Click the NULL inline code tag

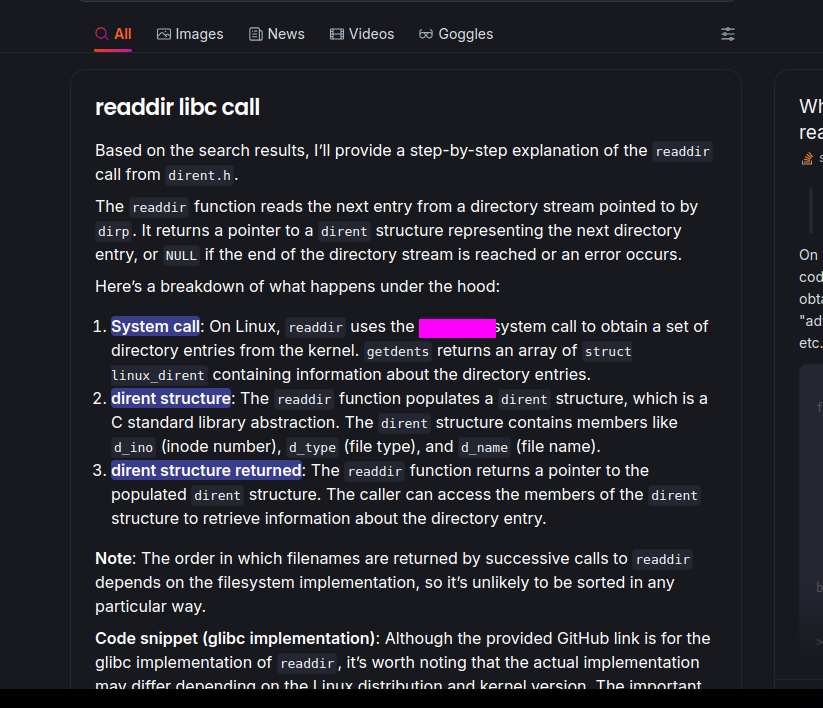tap(181, 256)
